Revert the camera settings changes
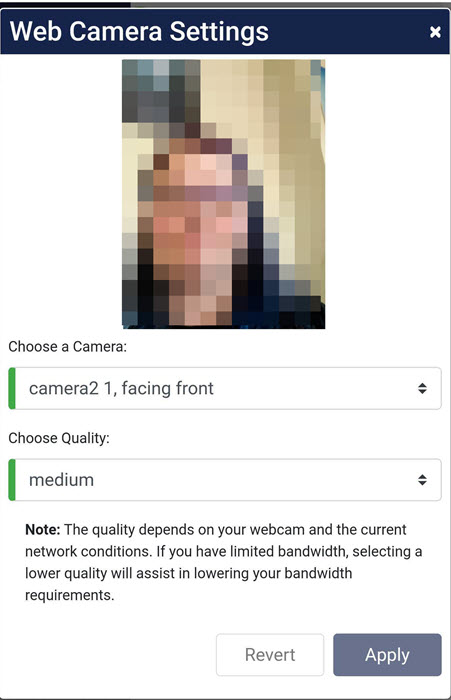This screenshot has height=700, width=451. 270,655
